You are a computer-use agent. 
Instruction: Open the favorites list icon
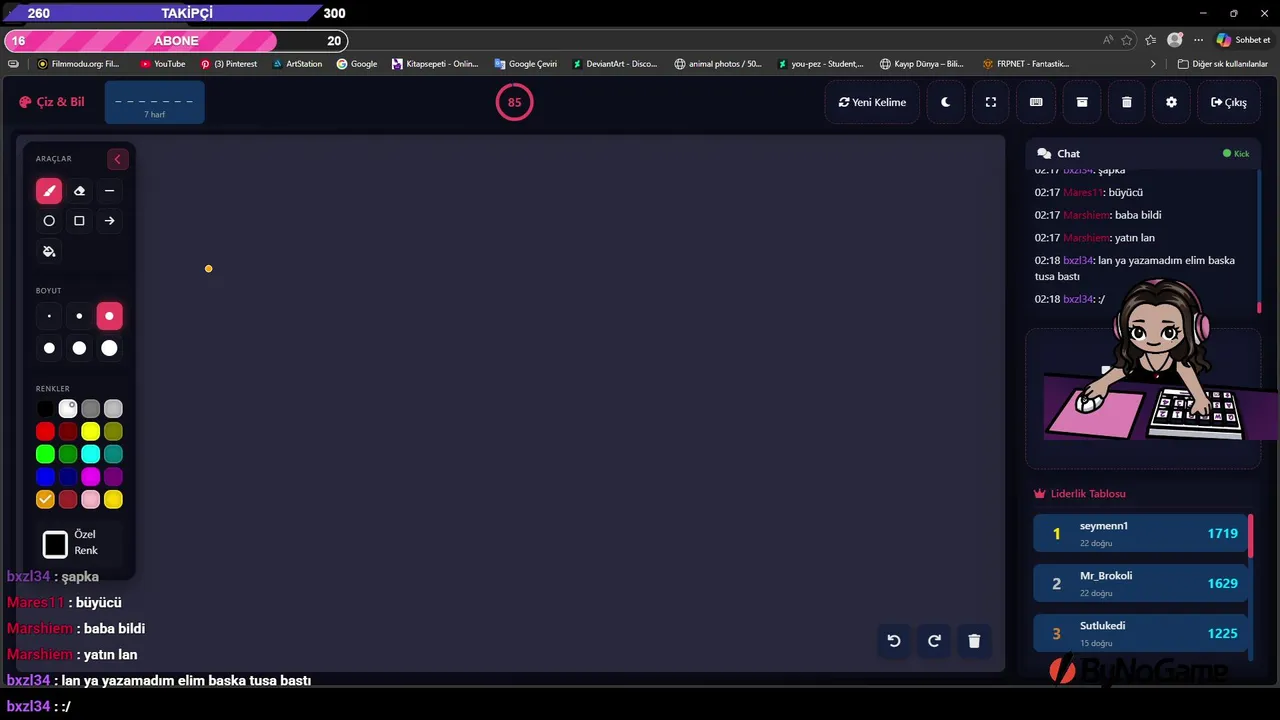tap(1151, 40)
